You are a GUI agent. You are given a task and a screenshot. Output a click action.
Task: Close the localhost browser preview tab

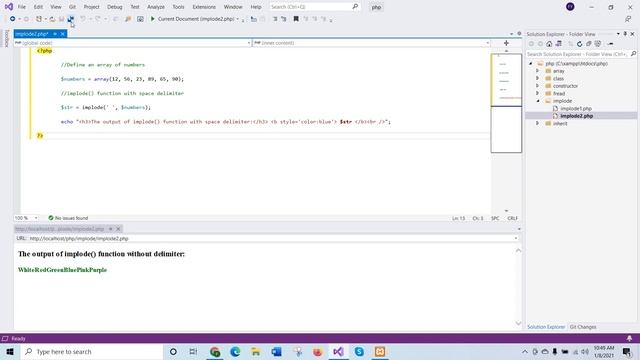pos(118,229)
